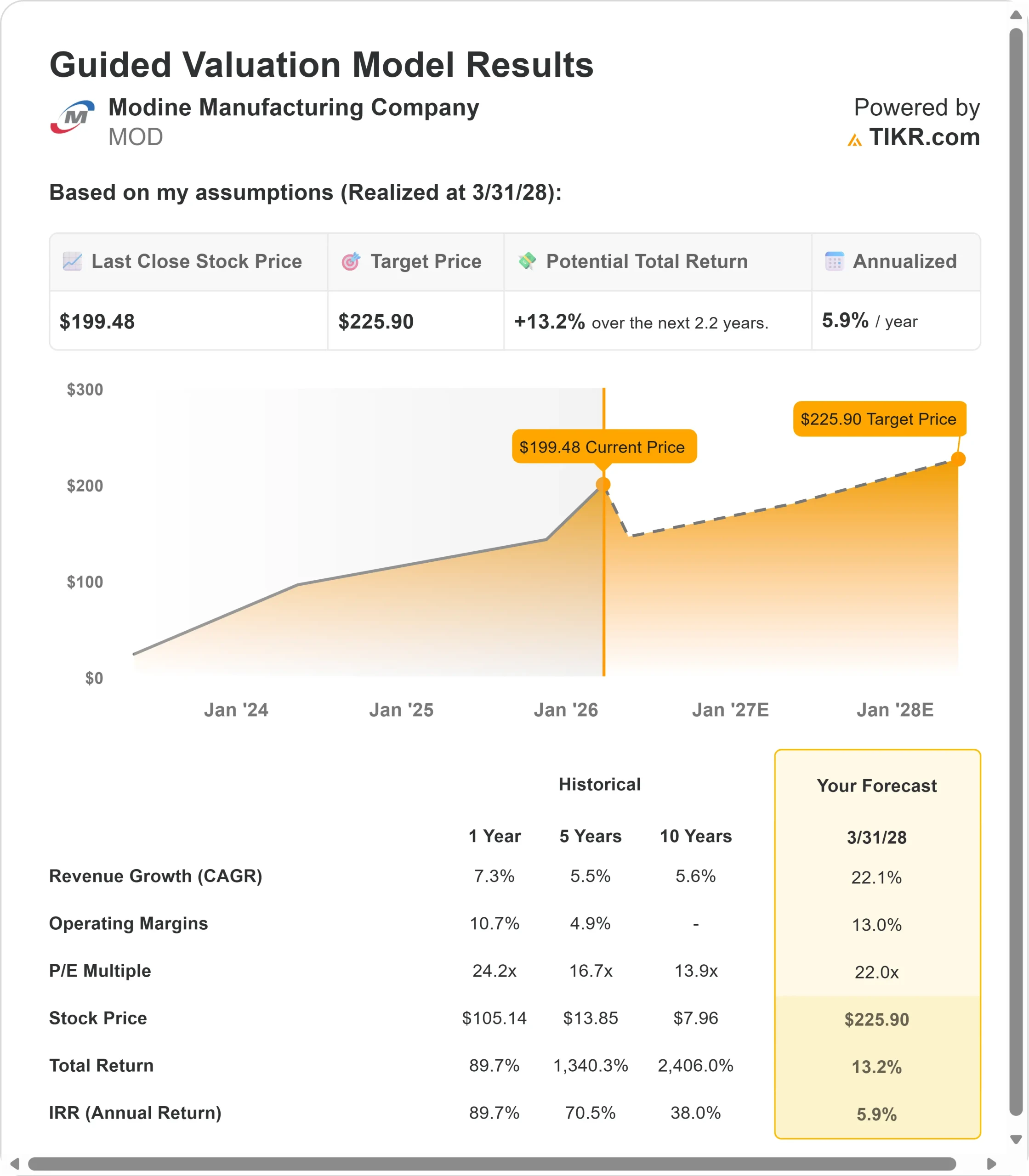Click the money icon beside Potential Total Return
The height and width of the screenshot is (1176, 1029).
[527, 260]
